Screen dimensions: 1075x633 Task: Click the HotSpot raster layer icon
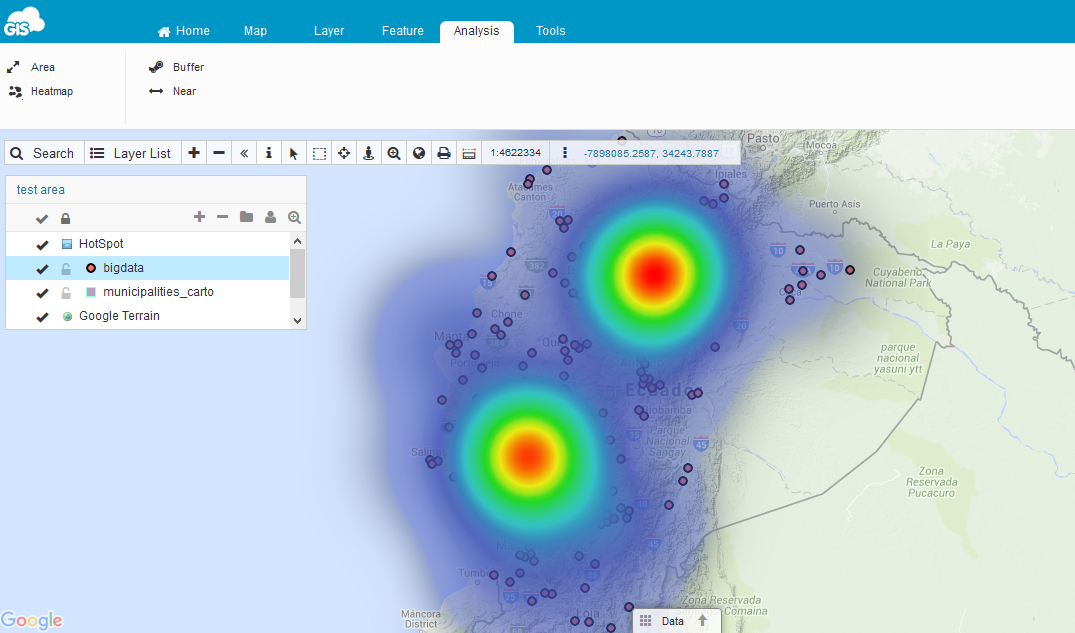67,243
